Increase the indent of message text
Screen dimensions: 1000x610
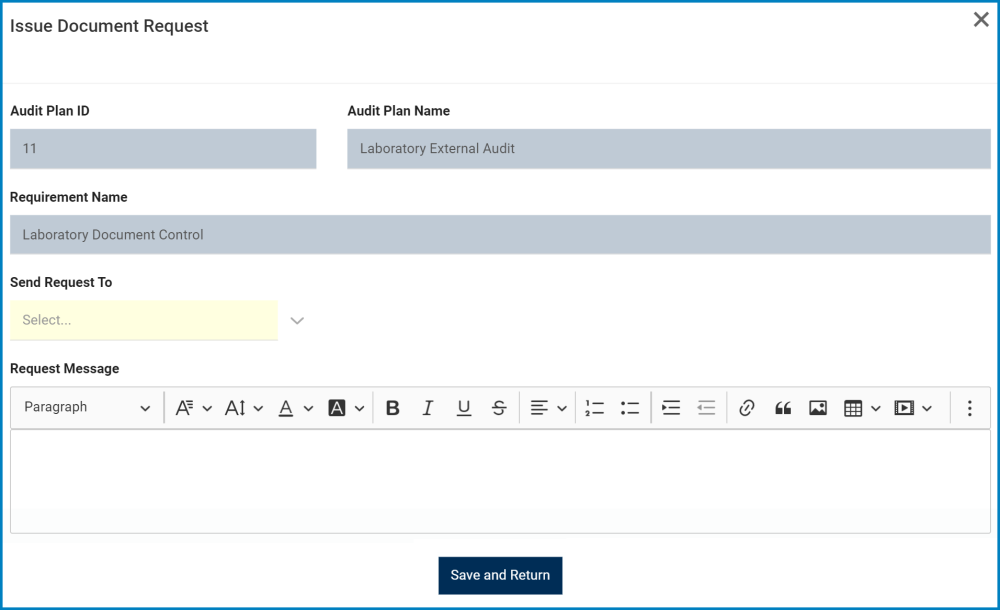[671, 407]
